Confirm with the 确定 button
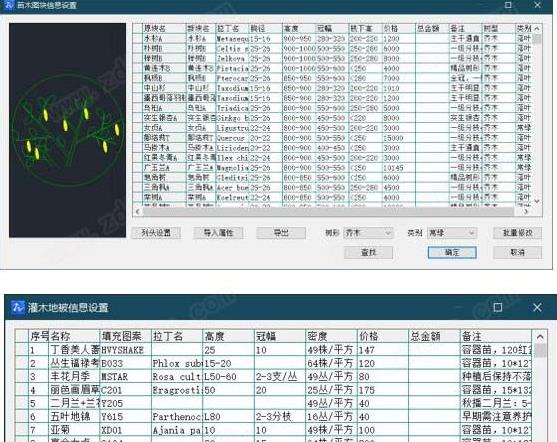This screenshot has height=442, width=557. pos(452,253)
